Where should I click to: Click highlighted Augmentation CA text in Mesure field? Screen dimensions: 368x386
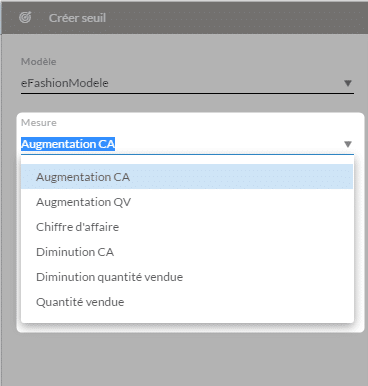pyautogui.click(x=68, y=144)
